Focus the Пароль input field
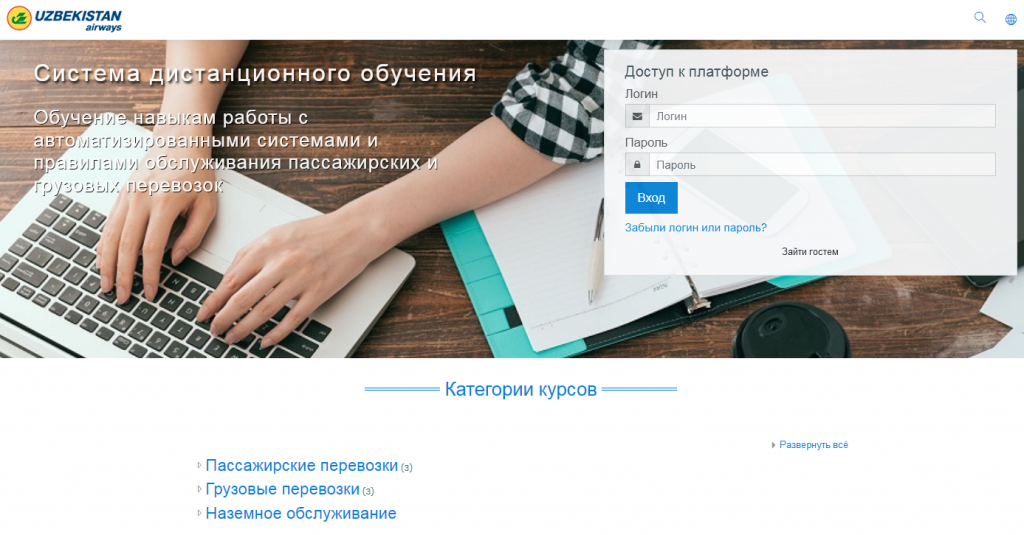Image resolution: width=1024 pixels, height=535 pixels. pos(822,165)
